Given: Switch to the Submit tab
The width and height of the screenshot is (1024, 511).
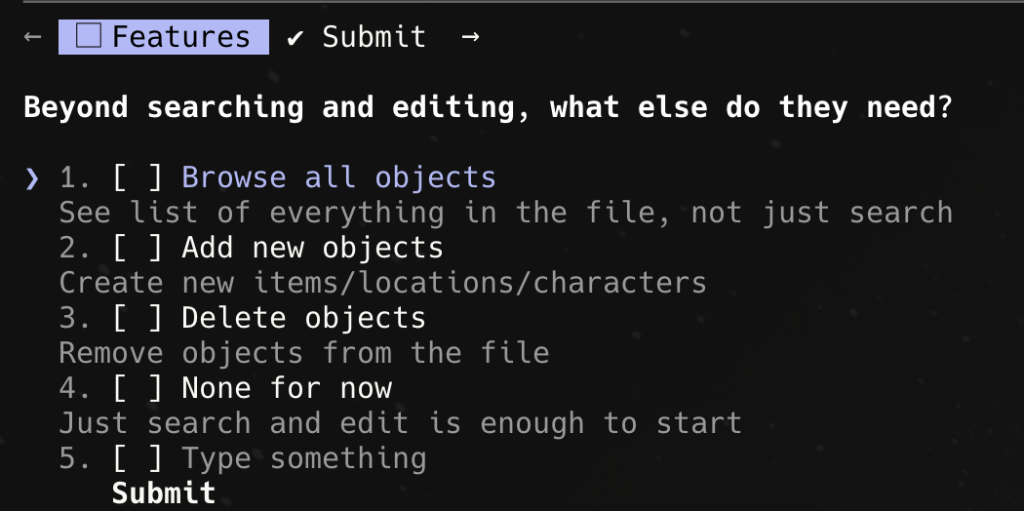Looking at the screenshot, I should [373, 38].
